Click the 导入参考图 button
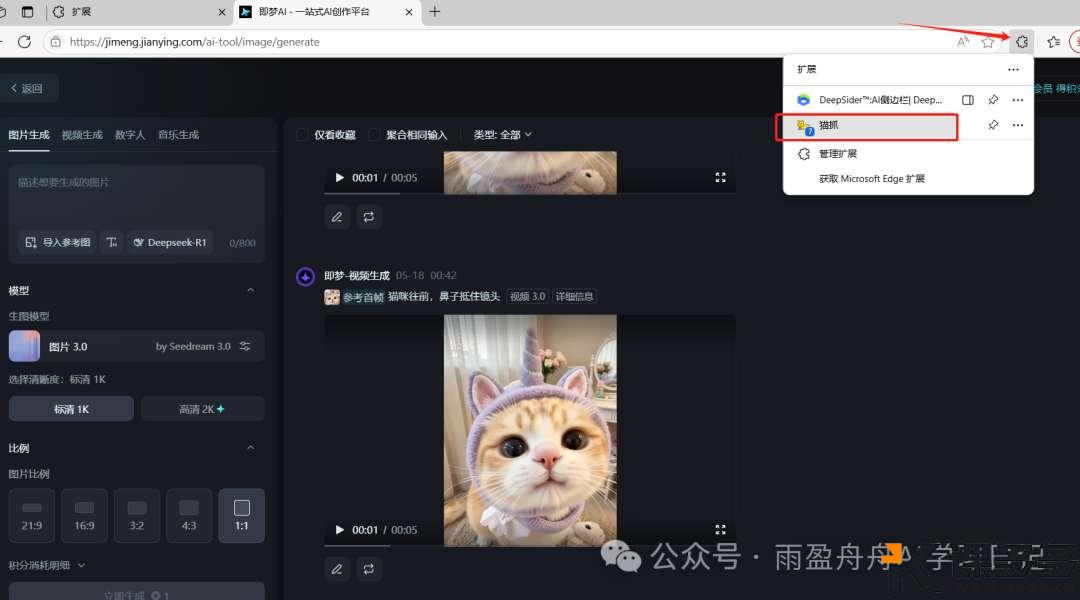This screenshot has height=600, width=1080. coord(58,242)
